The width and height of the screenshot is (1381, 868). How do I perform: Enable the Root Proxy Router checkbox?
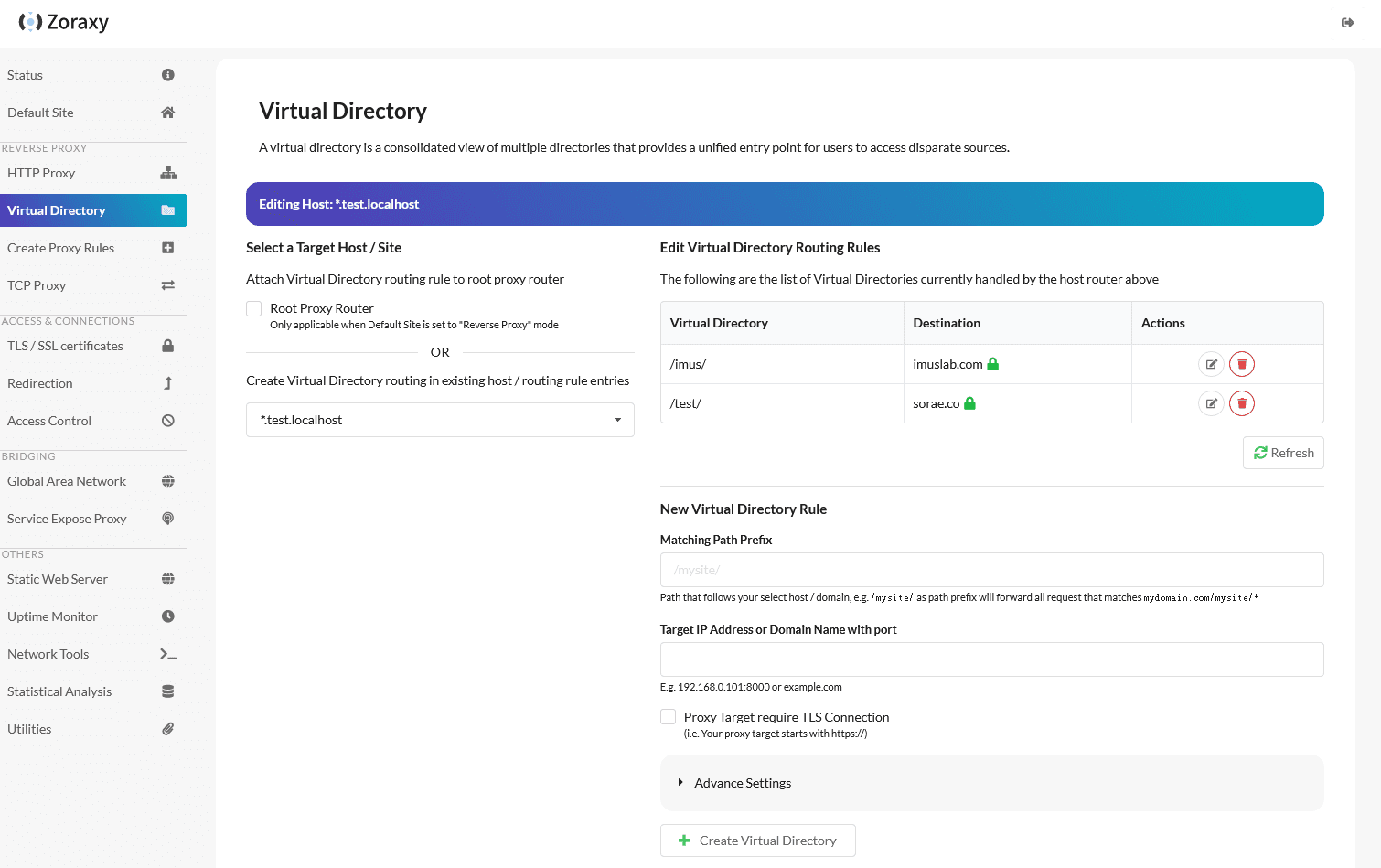254,309
